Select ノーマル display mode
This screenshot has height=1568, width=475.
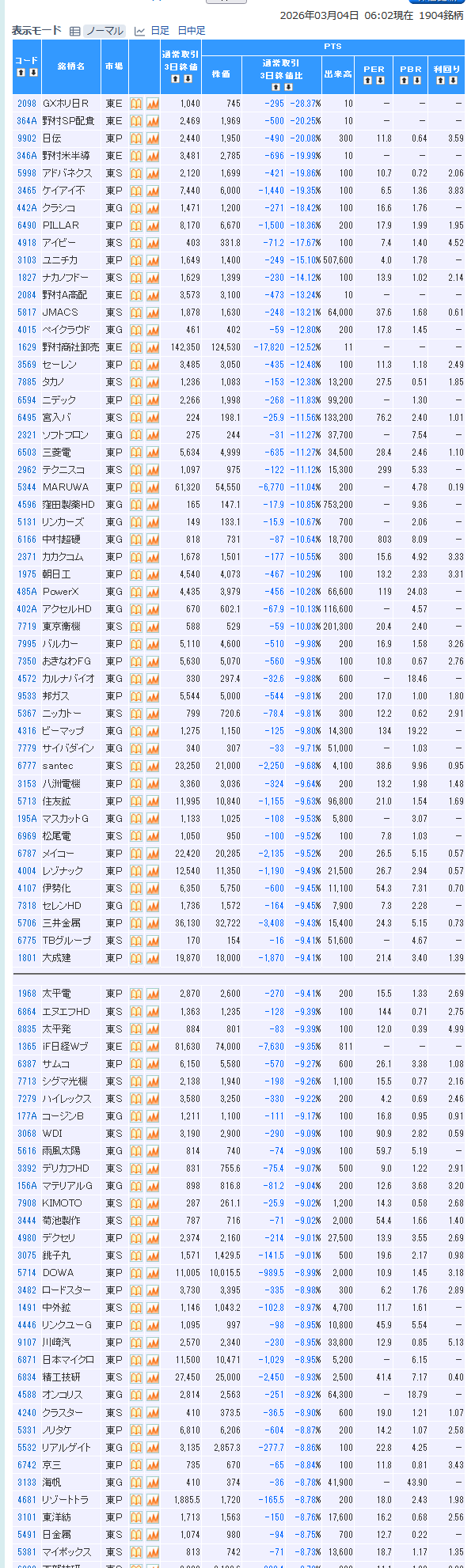104,31
